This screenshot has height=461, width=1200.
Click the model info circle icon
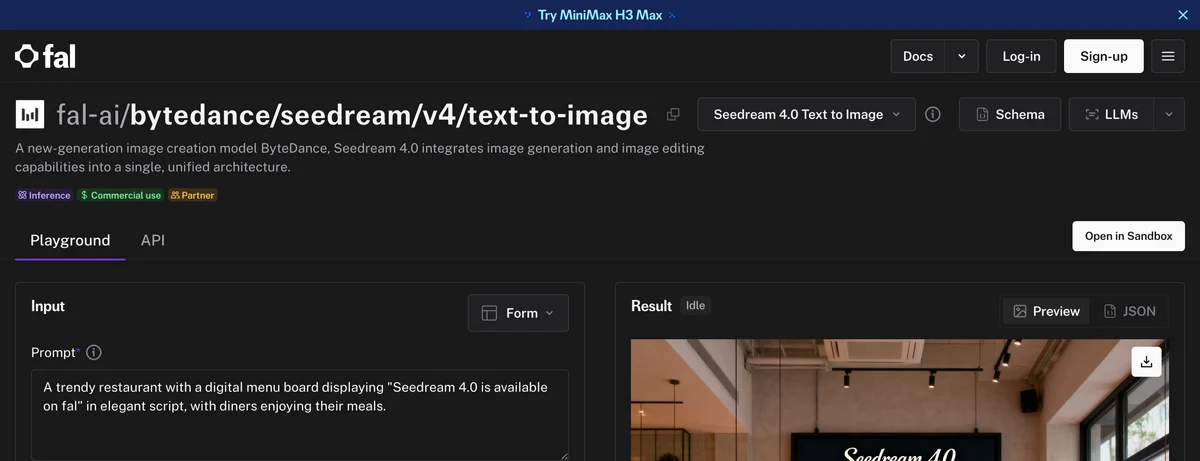coord(933,115)
